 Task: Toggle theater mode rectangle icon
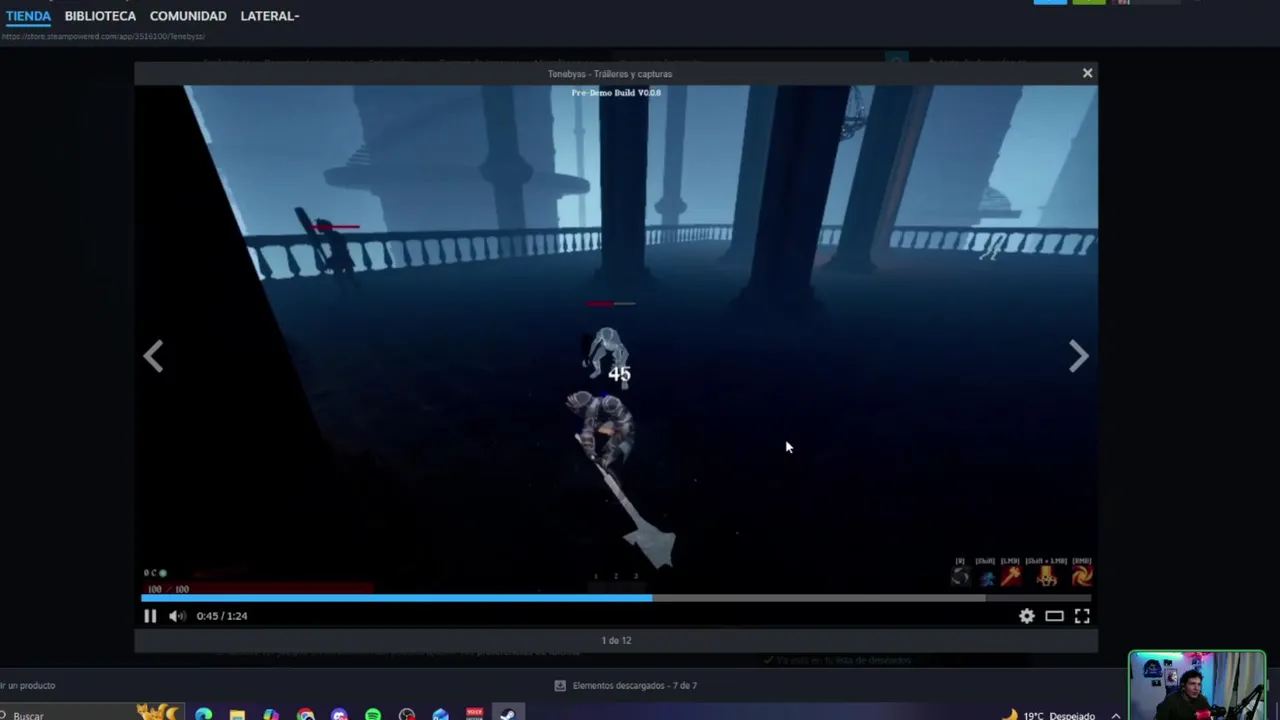click(x=1054, y=616)
